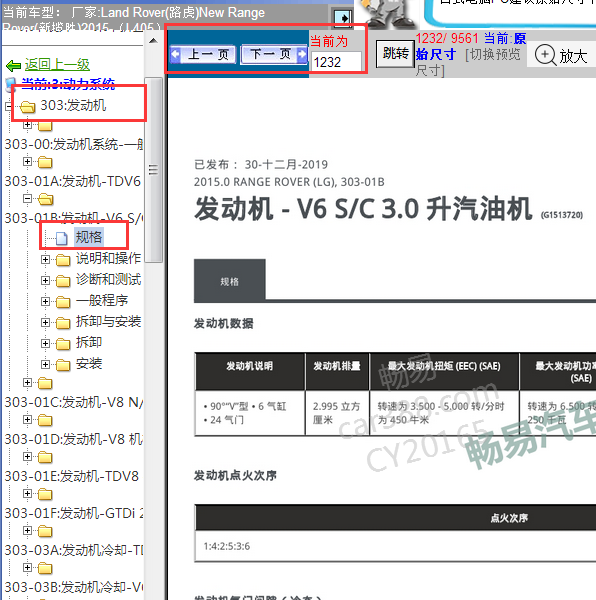This screenshot has height=600, width=596.
Task: Expand the 303-03A:发动机冷却 node
Action: [27, 530]
